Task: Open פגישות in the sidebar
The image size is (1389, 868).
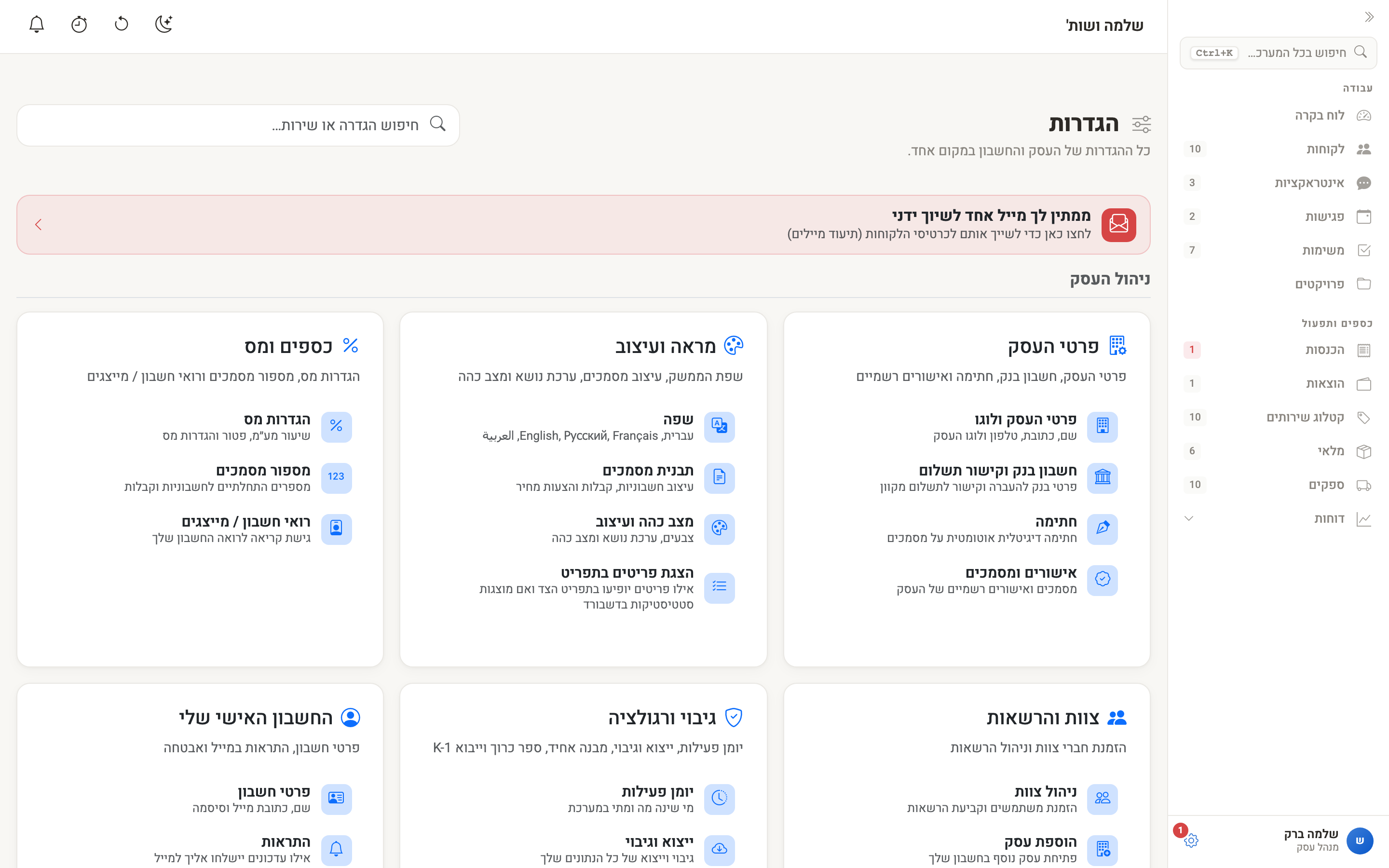Action: 1278,217
